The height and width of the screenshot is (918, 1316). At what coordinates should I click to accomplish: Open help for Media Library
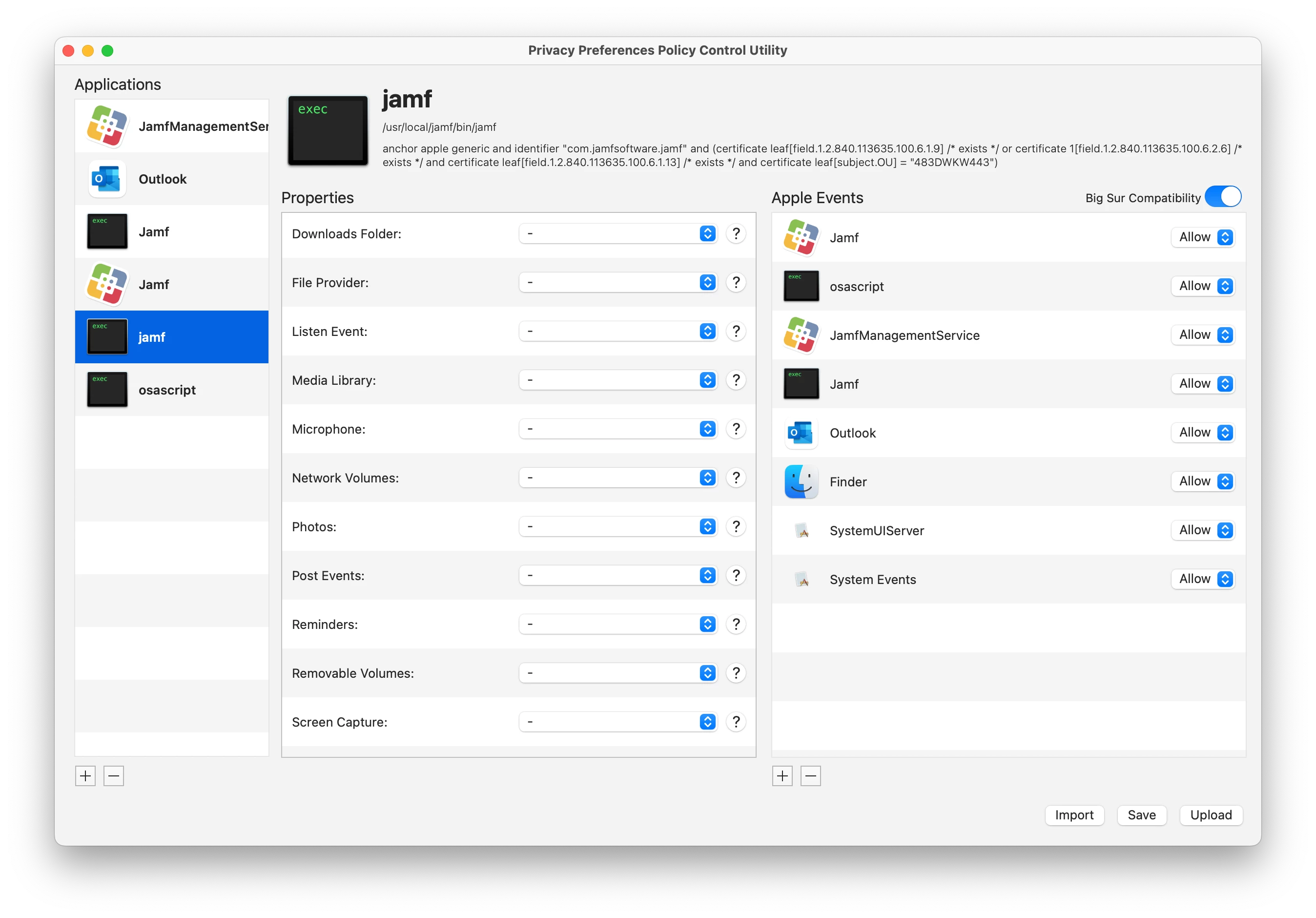736,379
